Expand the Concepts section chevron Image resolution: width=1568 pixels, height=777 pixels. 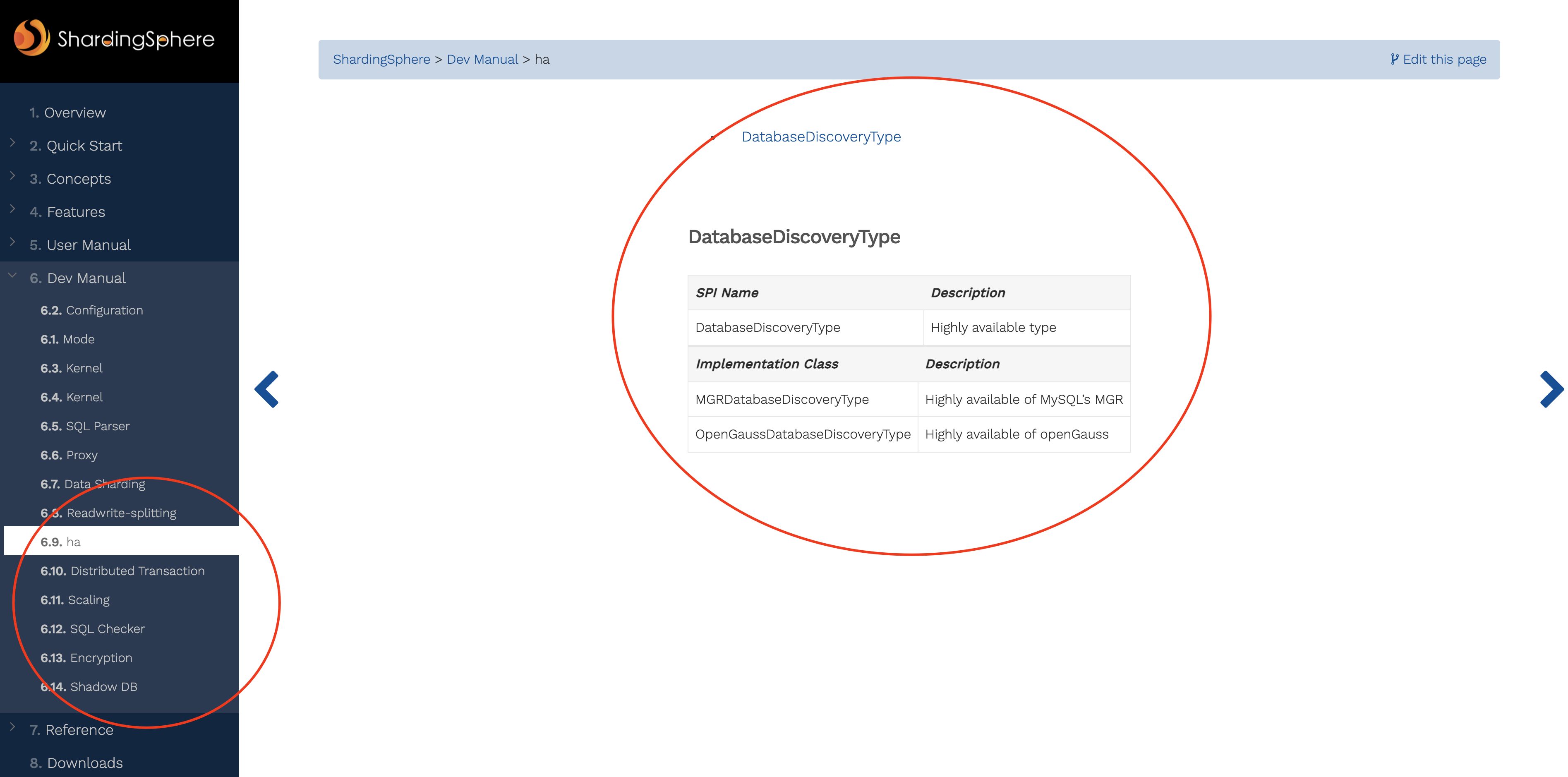coord(13,176)
